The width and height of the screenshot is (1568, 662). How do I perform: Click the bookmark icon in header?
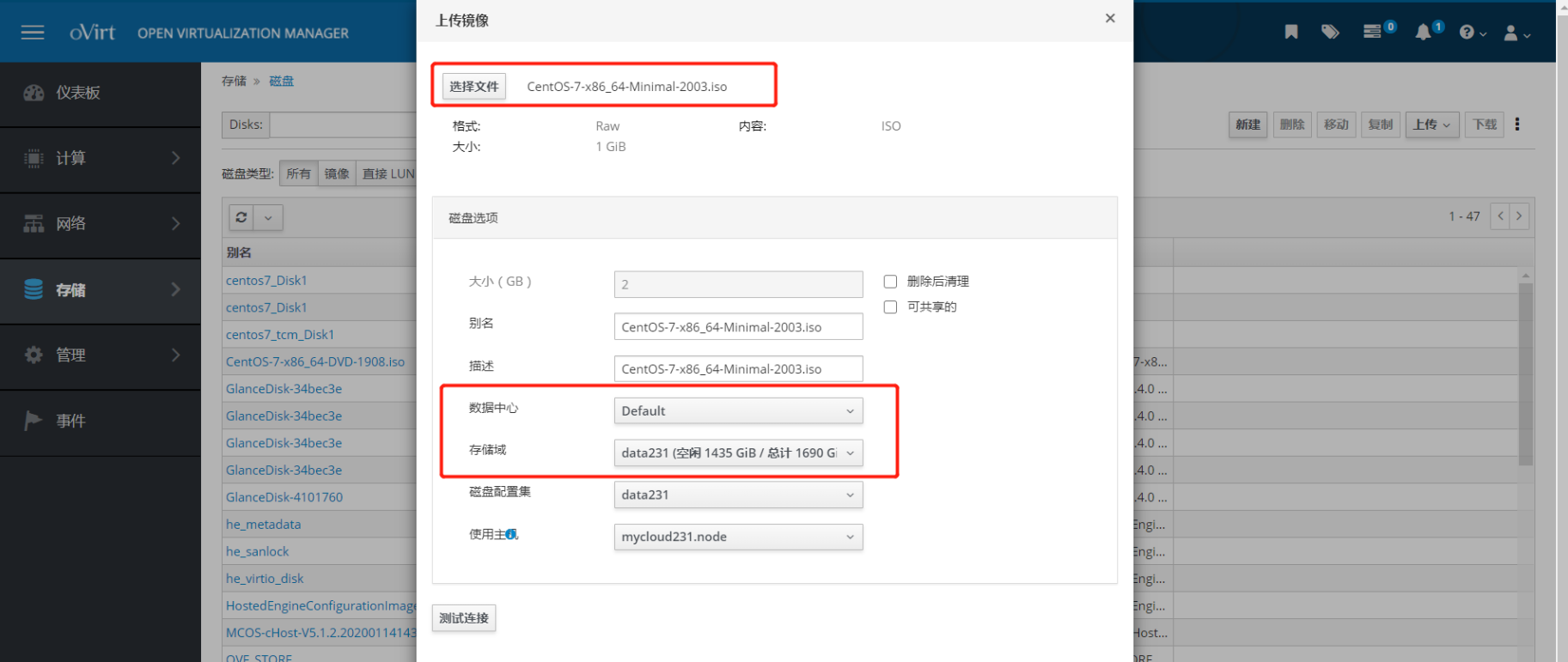(x=1290, y=32)
